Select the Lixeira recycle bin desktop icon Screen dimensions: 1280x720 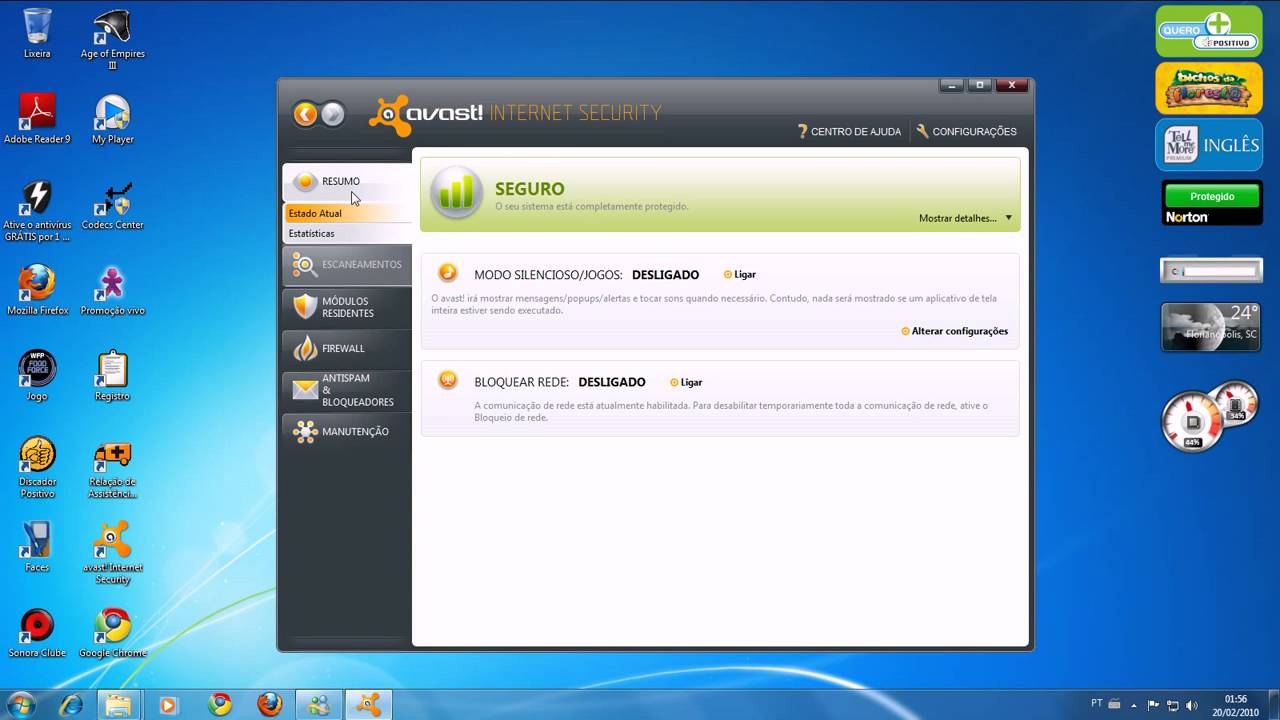pyautogui.click(x=37, y=33)
